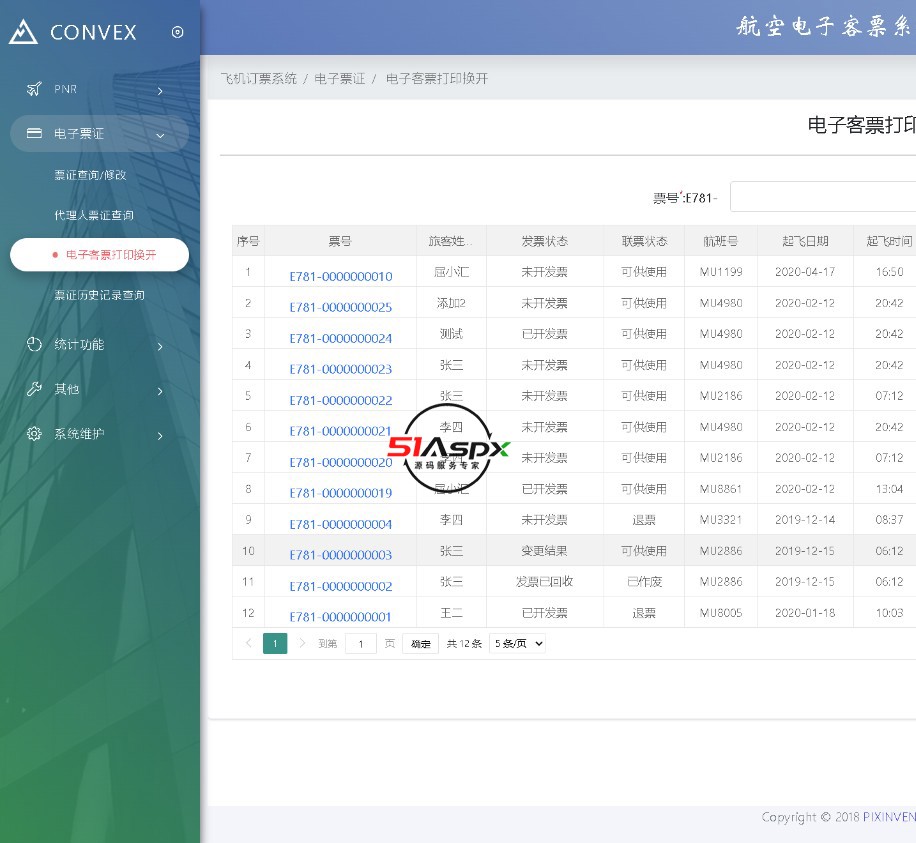Select page 1 in pagination
This screenshot has height=843, width=916.
coord(275,644)
